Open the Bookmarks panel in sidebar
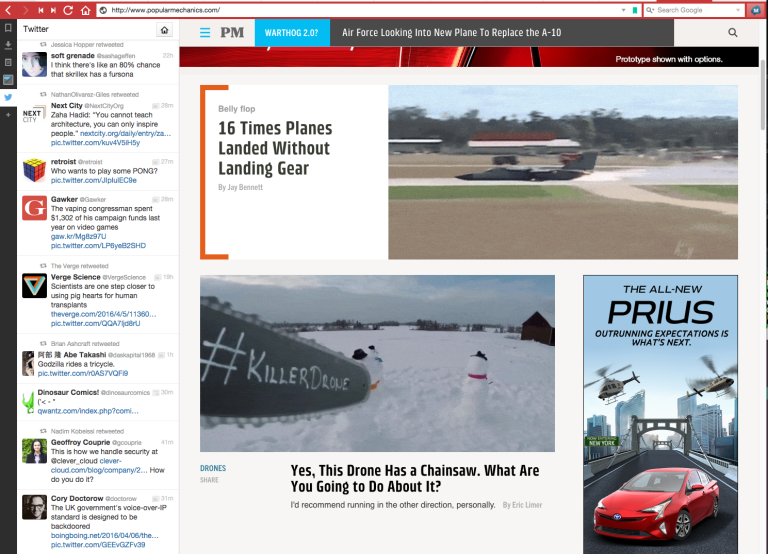 [8, 28]
